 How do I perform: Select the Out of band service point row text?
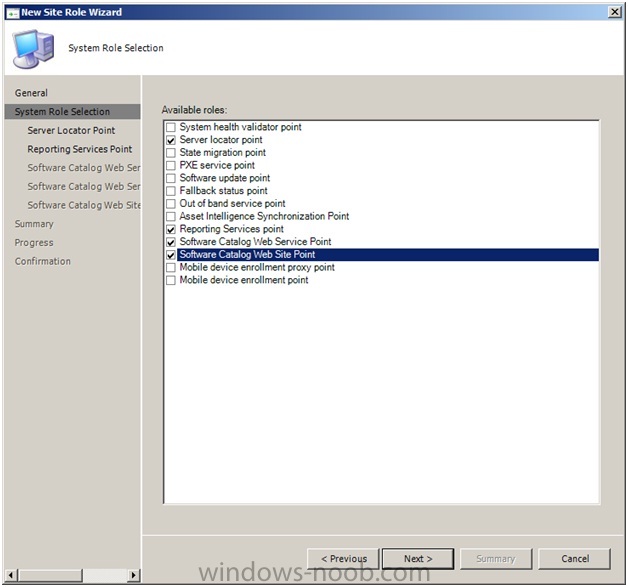[232, 203]
